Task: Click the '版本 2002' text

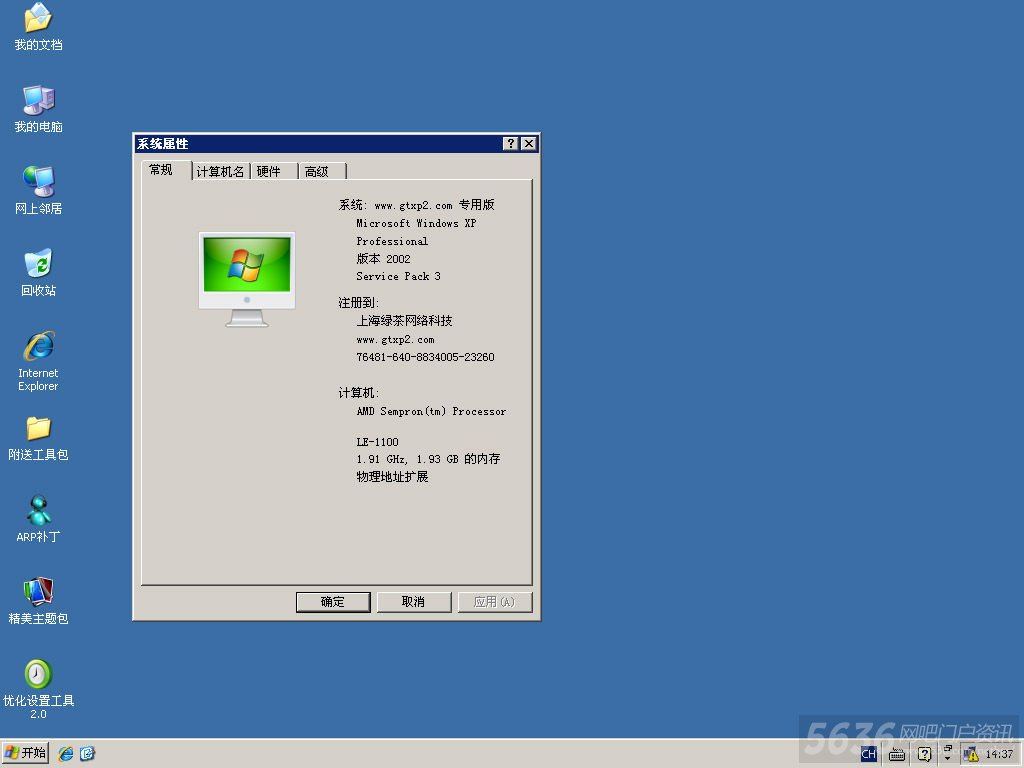Action: click(383, 259)
